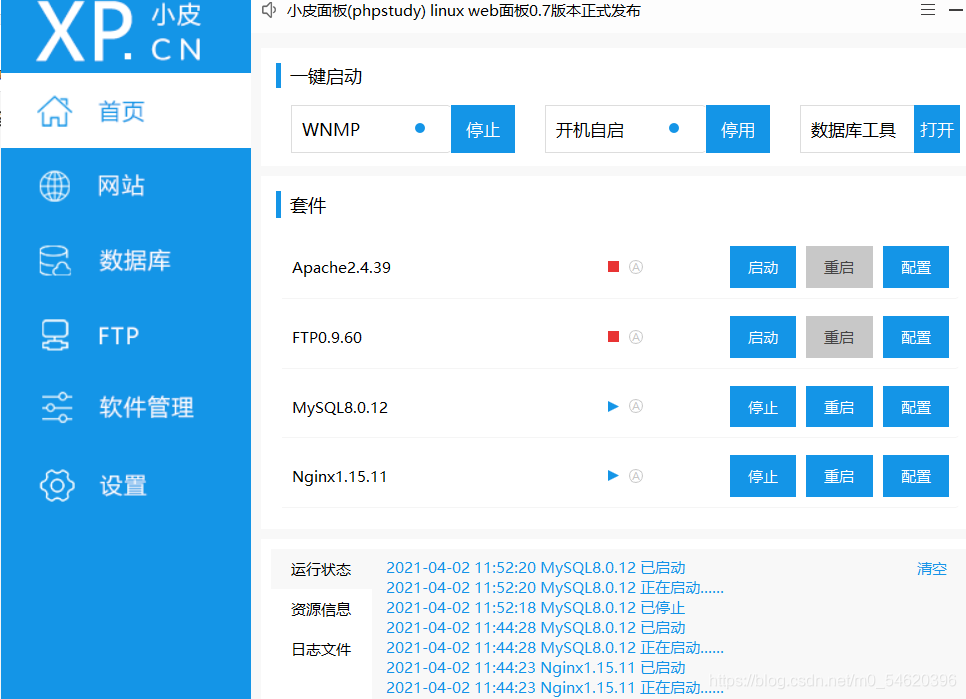
Task: Start Apache2.4.39 with 启动
Action: pyautogui.click(x=763, y=267)
